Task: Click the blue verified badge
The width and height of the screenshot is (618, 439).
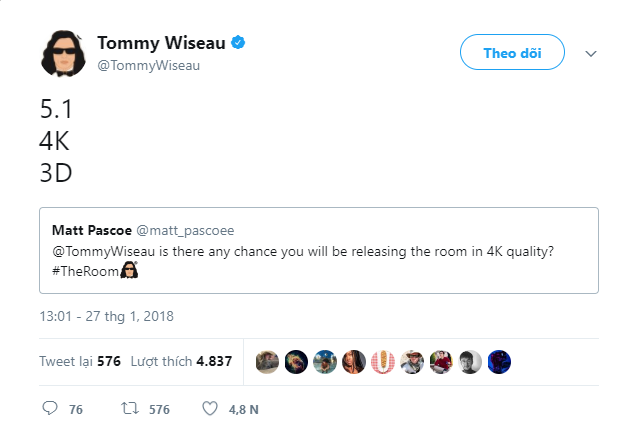Action: coord(238,42)
